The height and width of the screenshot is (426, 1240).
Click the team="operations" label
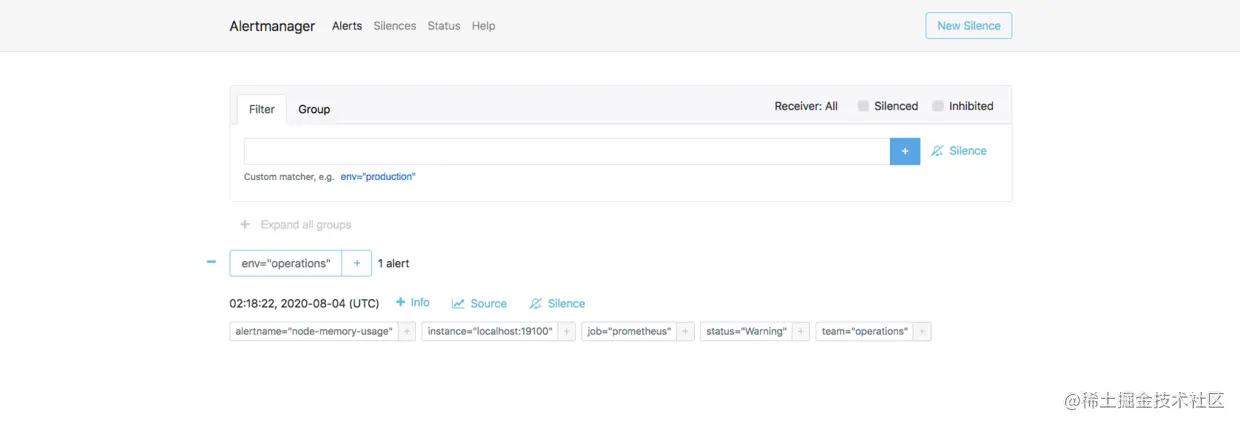865,331
